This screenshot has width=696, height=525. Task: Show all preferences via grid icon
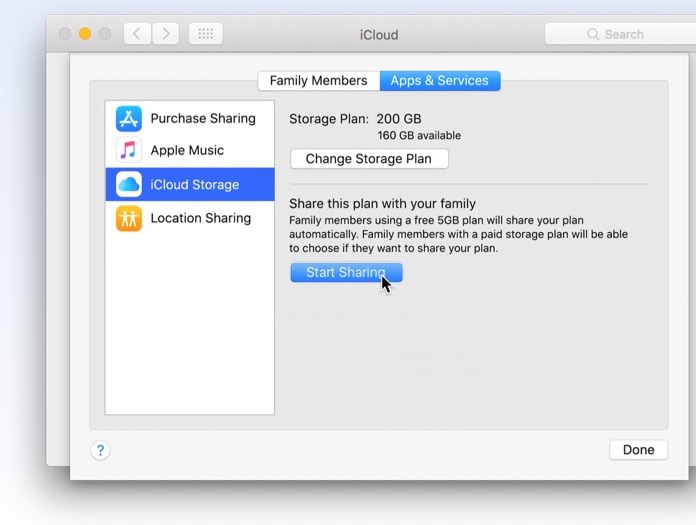[205, 34]
